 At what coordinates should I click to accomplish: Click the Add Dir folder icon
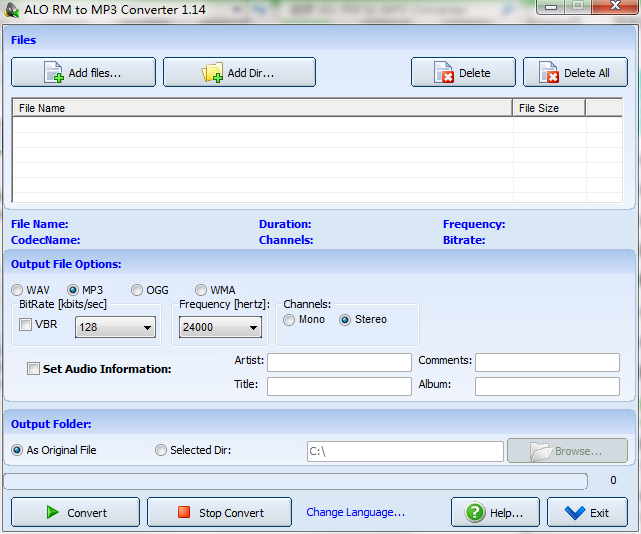pyautogui.click(x=212, y=72)
